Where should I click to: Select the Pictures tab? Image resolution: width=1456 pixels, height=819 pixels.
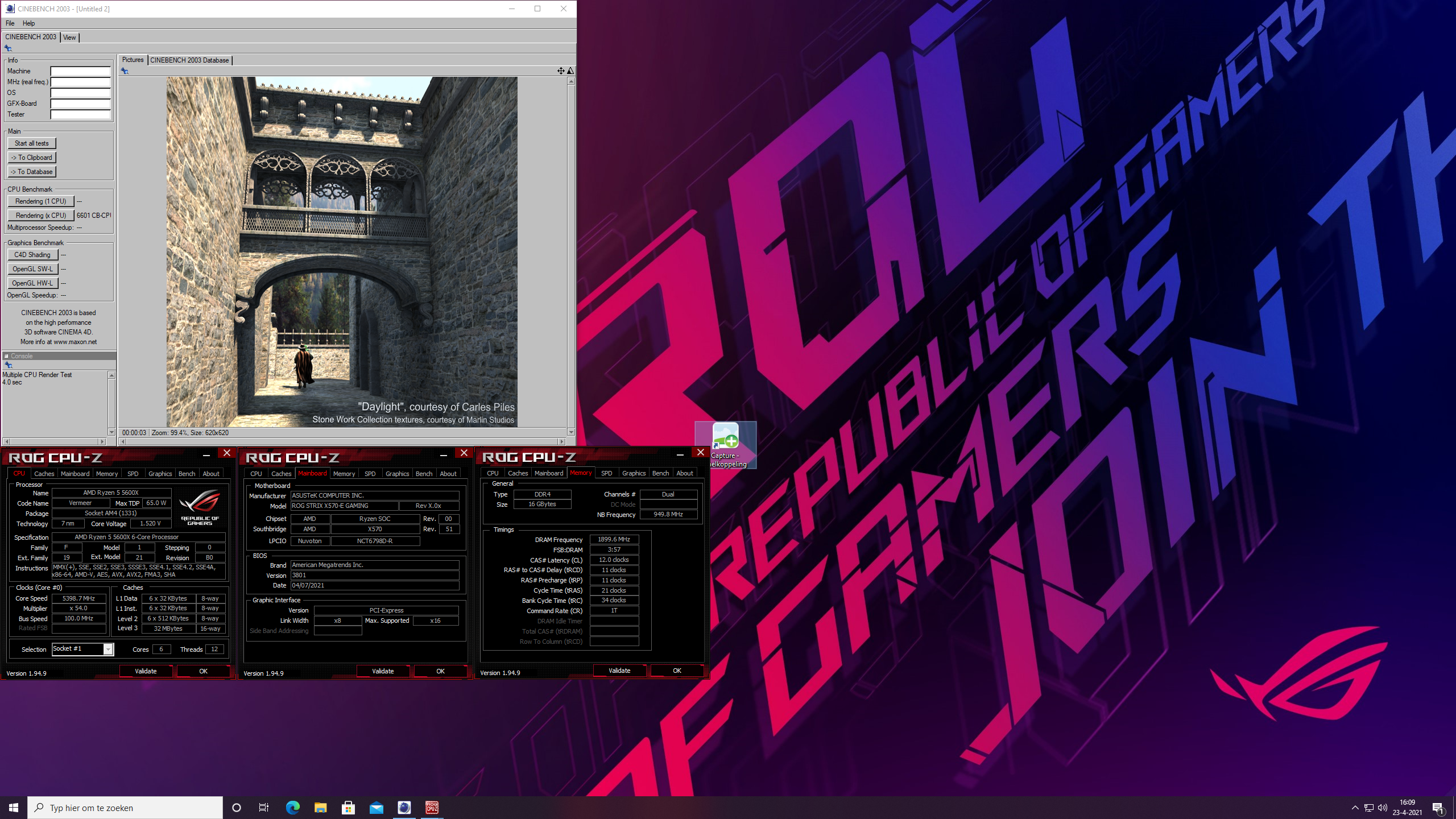(x=133, y=60)
